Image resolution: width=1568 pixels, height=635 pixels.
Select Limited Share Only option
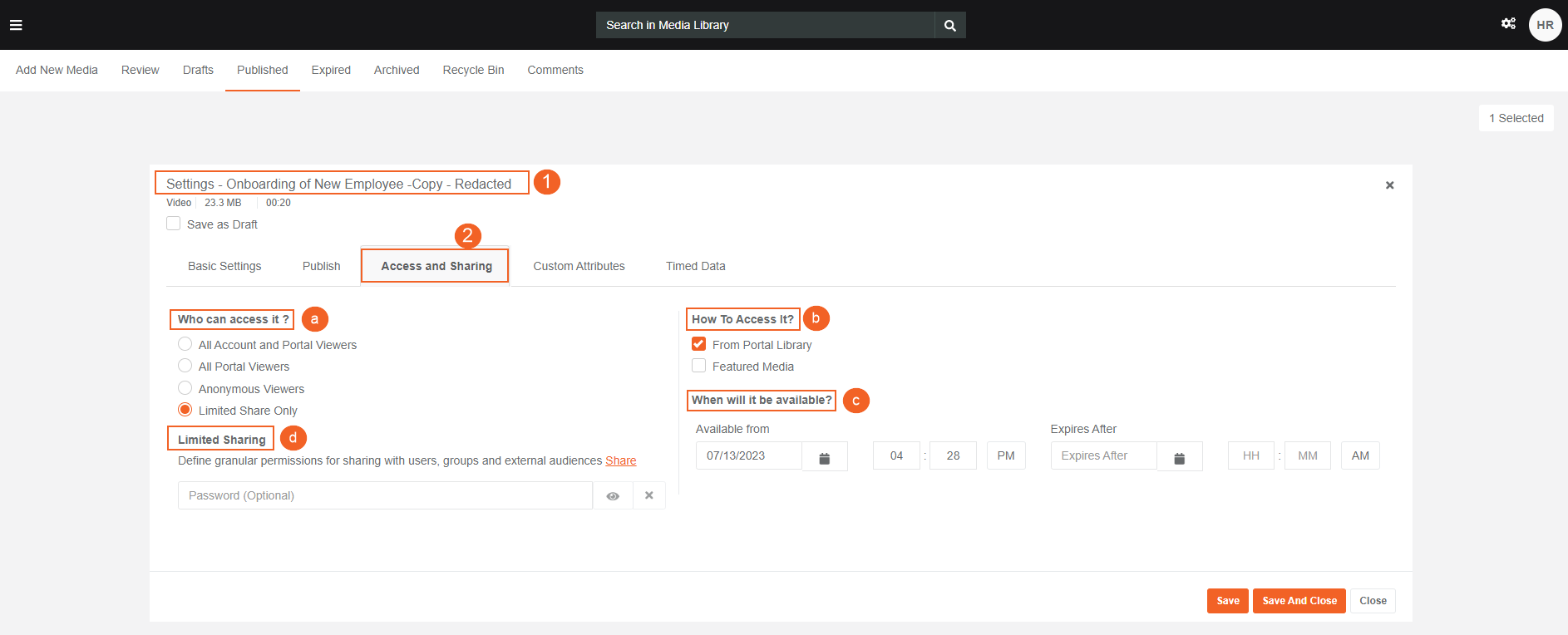coord(185,410)
